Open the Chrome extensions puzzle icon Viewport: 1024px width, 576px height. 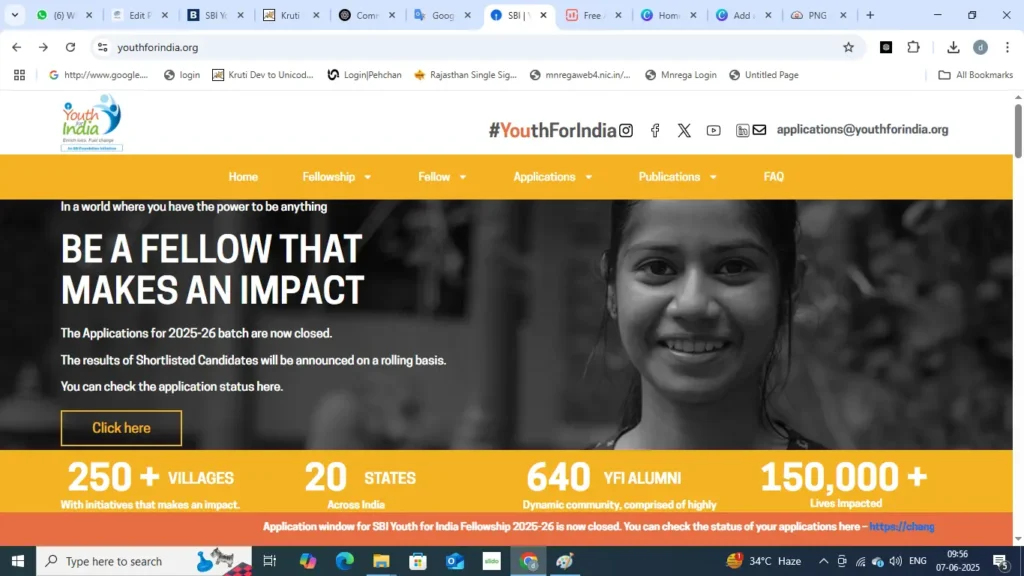coord(914,47)
